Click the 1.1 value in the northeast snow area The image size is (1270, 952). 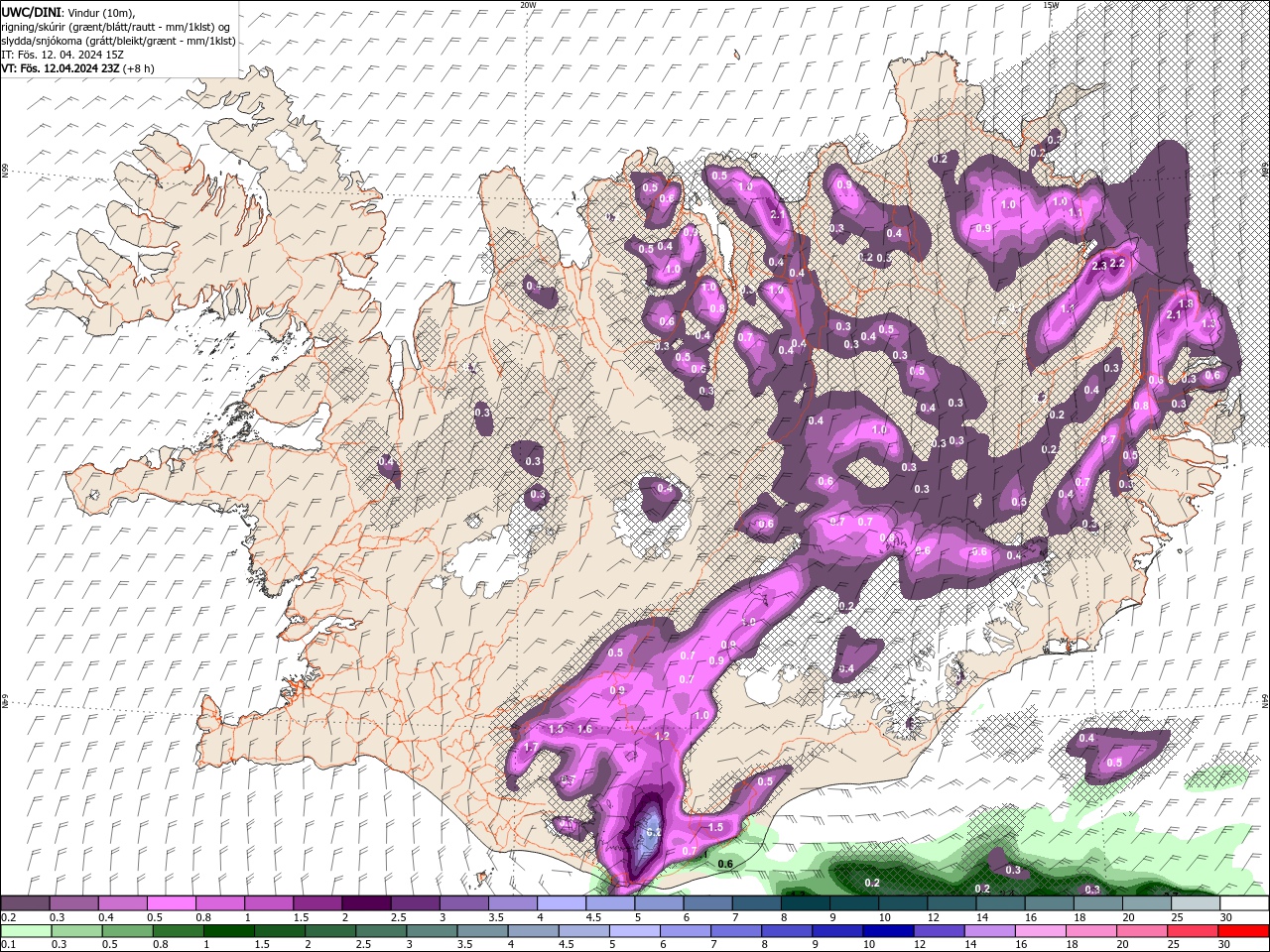1076,213
